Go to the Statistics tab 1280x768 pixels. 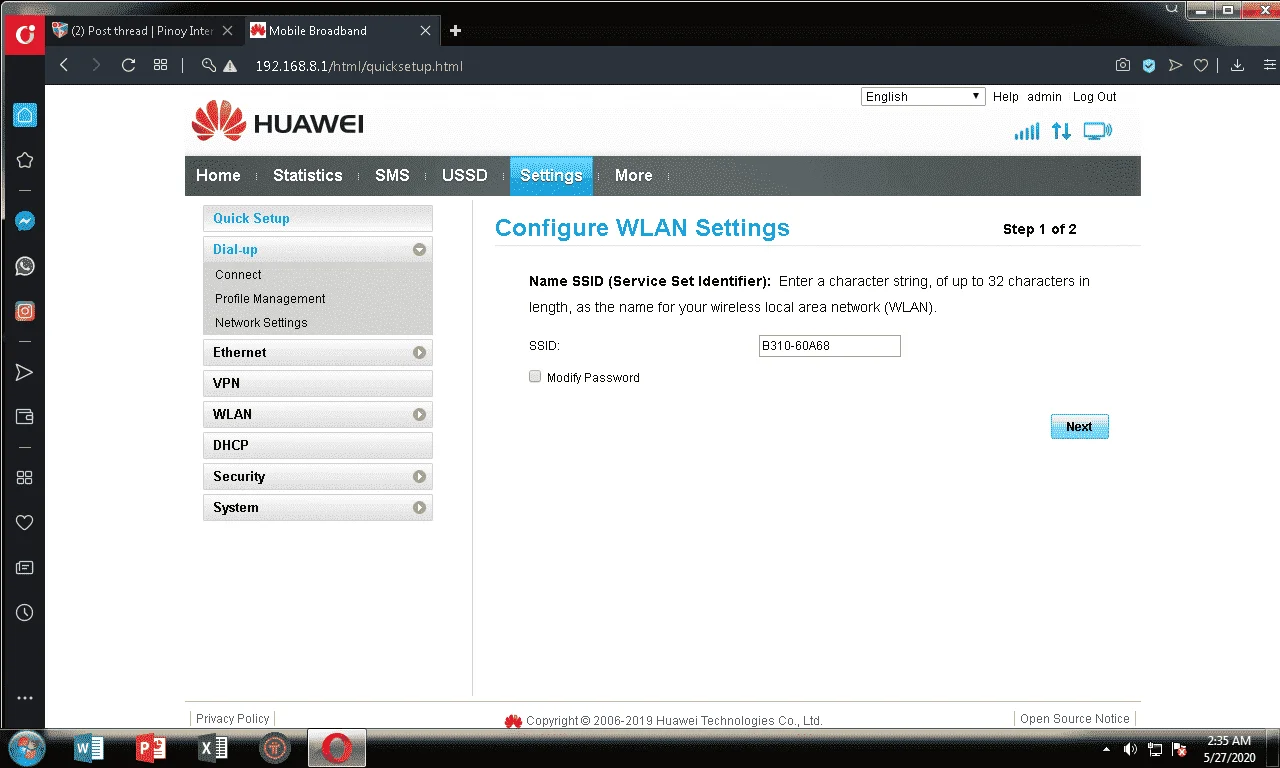coord(308,176)
